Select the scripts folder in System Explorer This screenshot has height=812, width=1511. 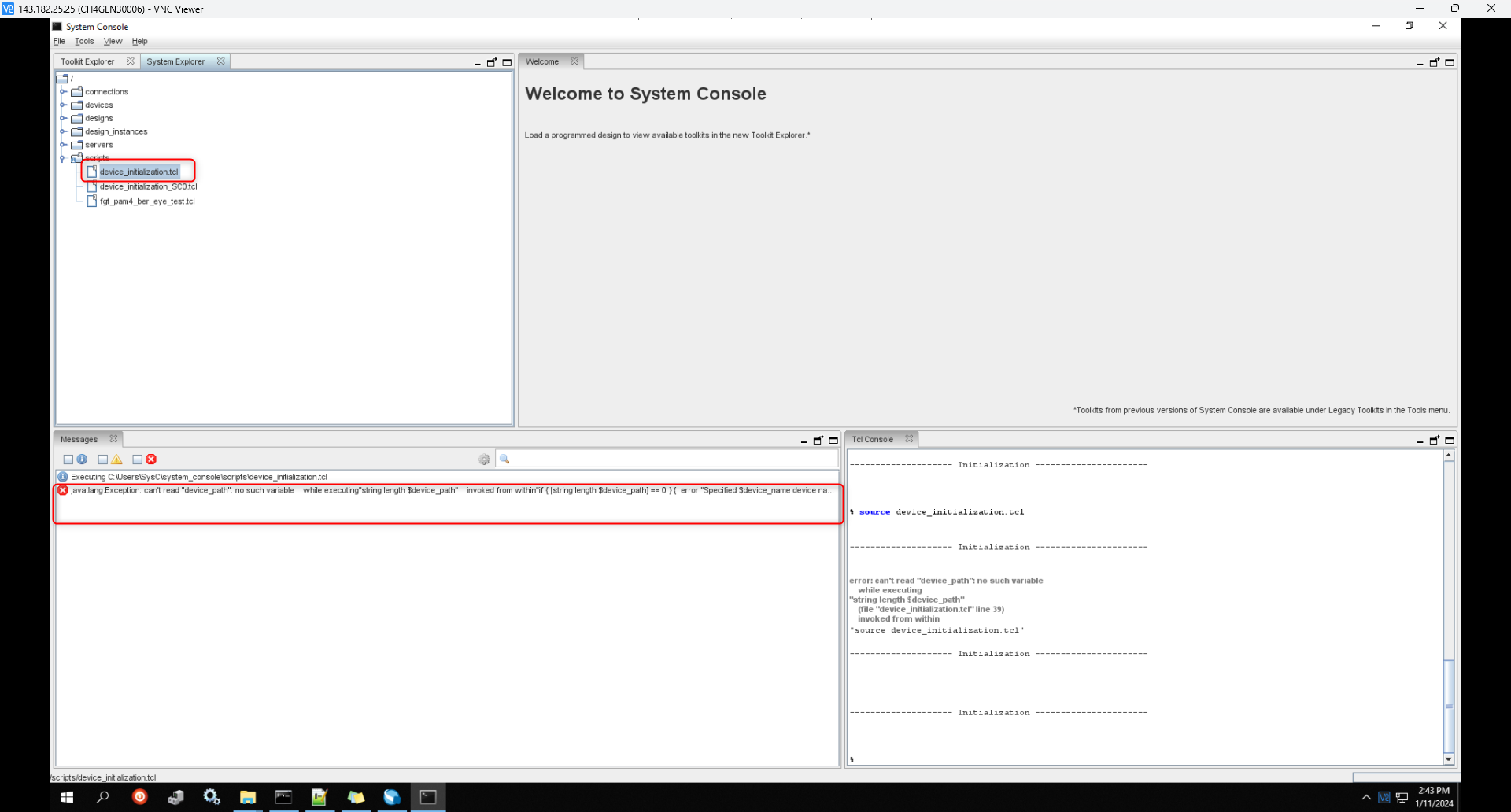tap(96, 157)
